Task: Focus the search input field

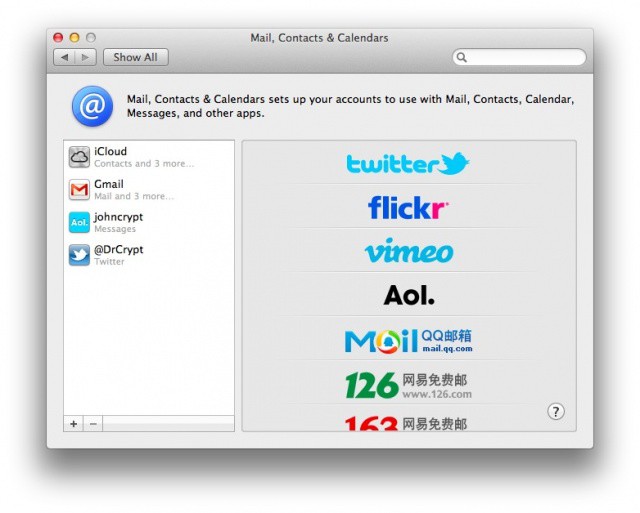Action: click(x=519, y=57)
